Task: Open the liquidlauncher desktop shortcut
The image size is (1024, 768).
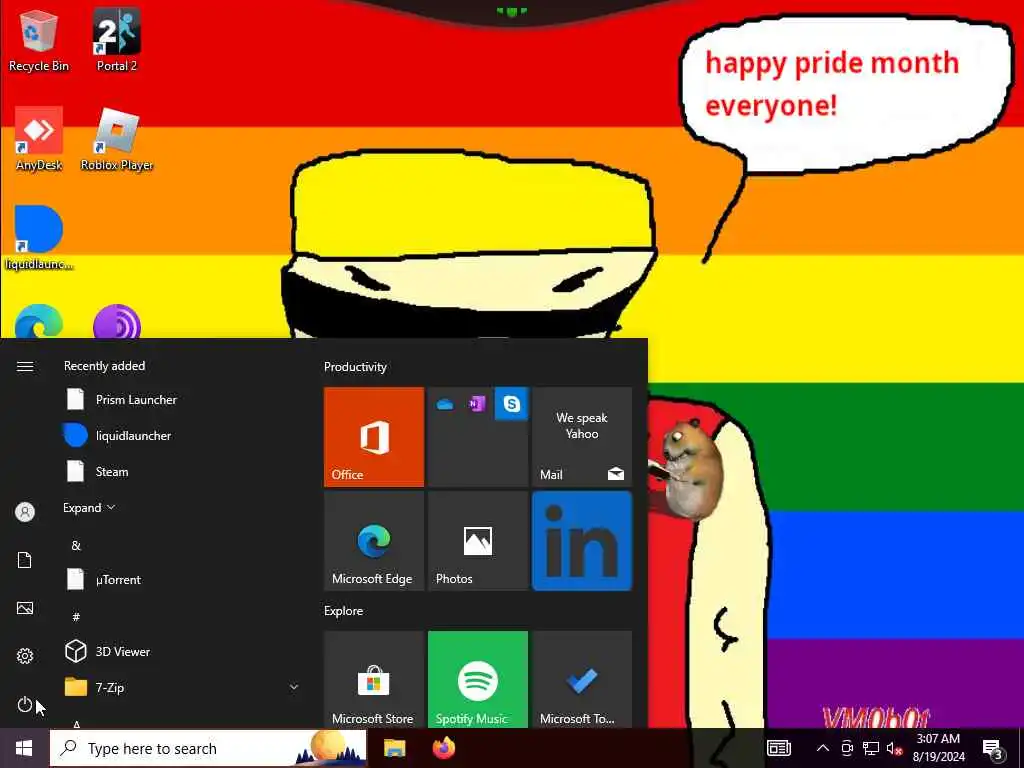Action: pos(39,238)
